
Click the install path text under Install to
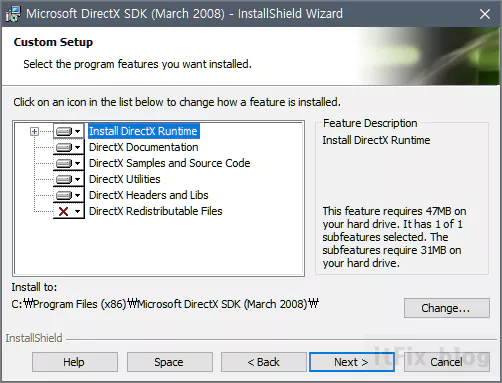[165, 304]
